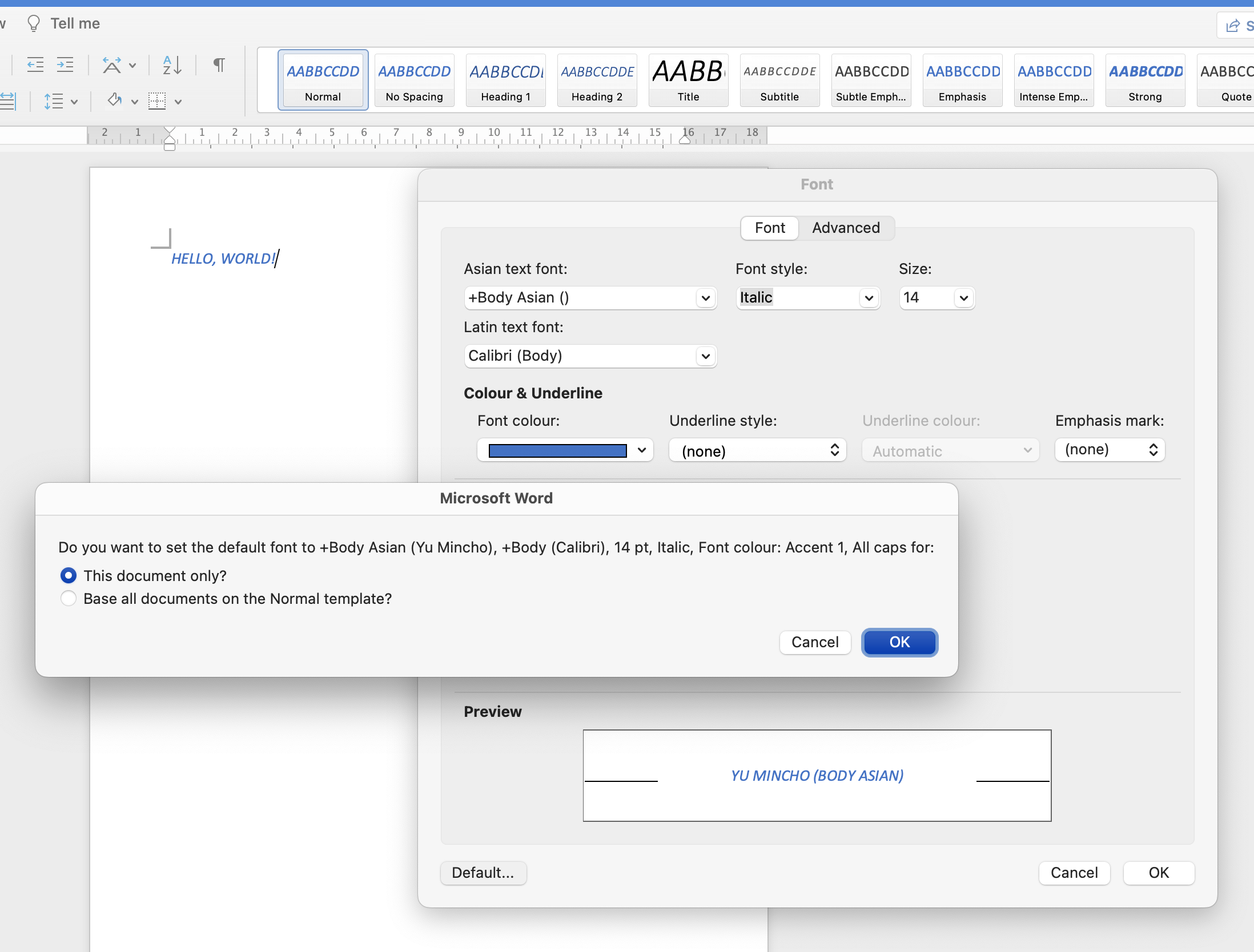Switch to the Advanced font tab
The image size is (1254, 952).
844,227
